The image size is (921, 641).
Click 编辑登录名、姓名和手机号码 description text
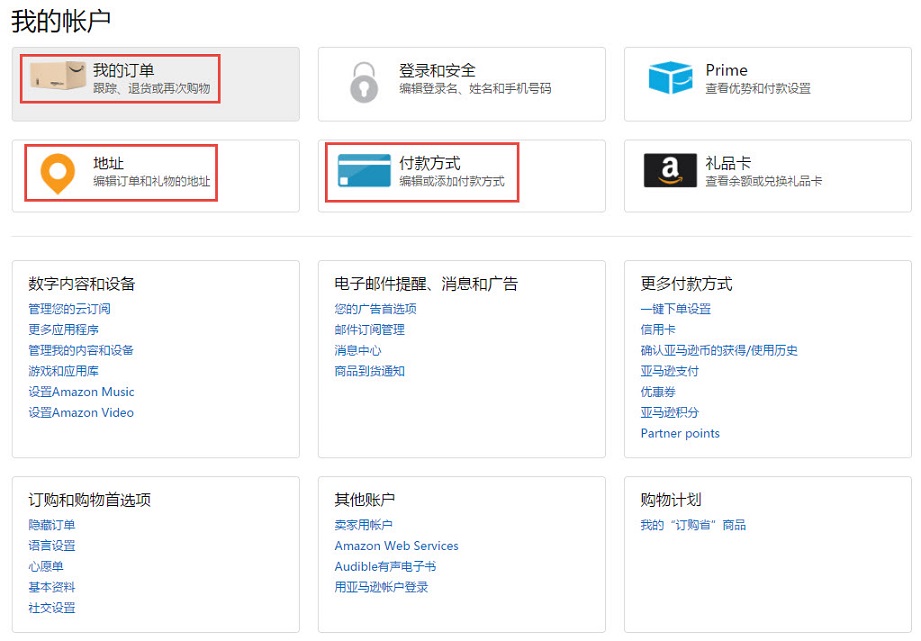[475, 88]
